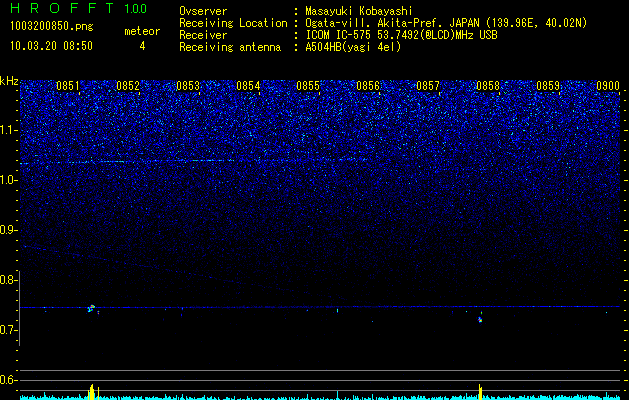Click the 0852 time marker

pyautogui.click(x=128, y=86)
